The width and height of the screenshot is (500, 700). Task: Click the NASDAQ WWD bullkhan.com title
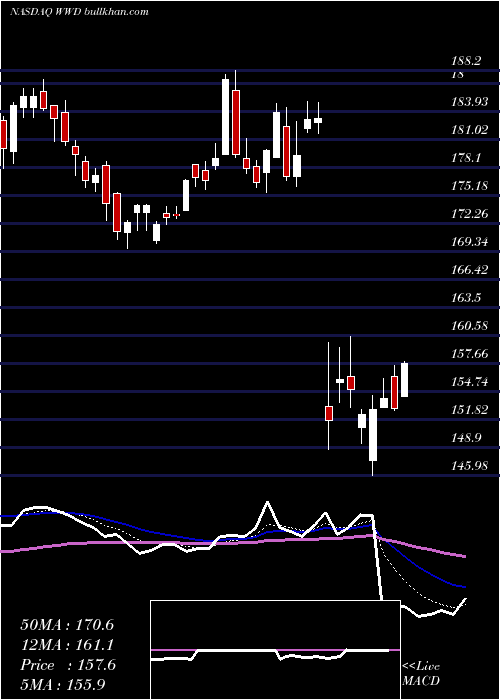79,12
